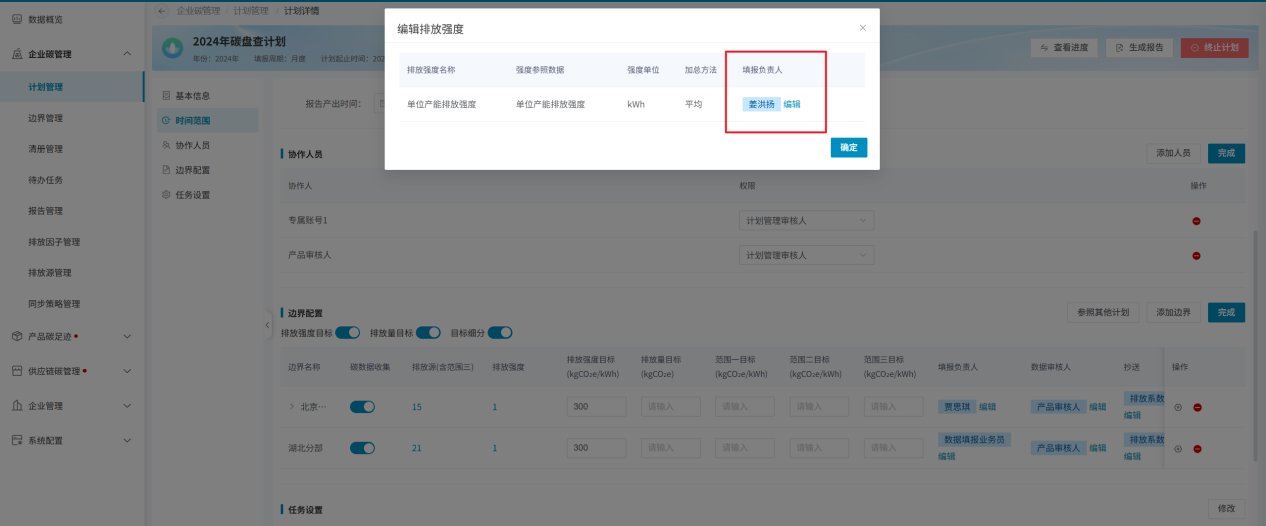The width and height of the screenshot is (1266, 526).
Task: Click 排放强度目标 input for 北京 row
Action: coord(596,407)
